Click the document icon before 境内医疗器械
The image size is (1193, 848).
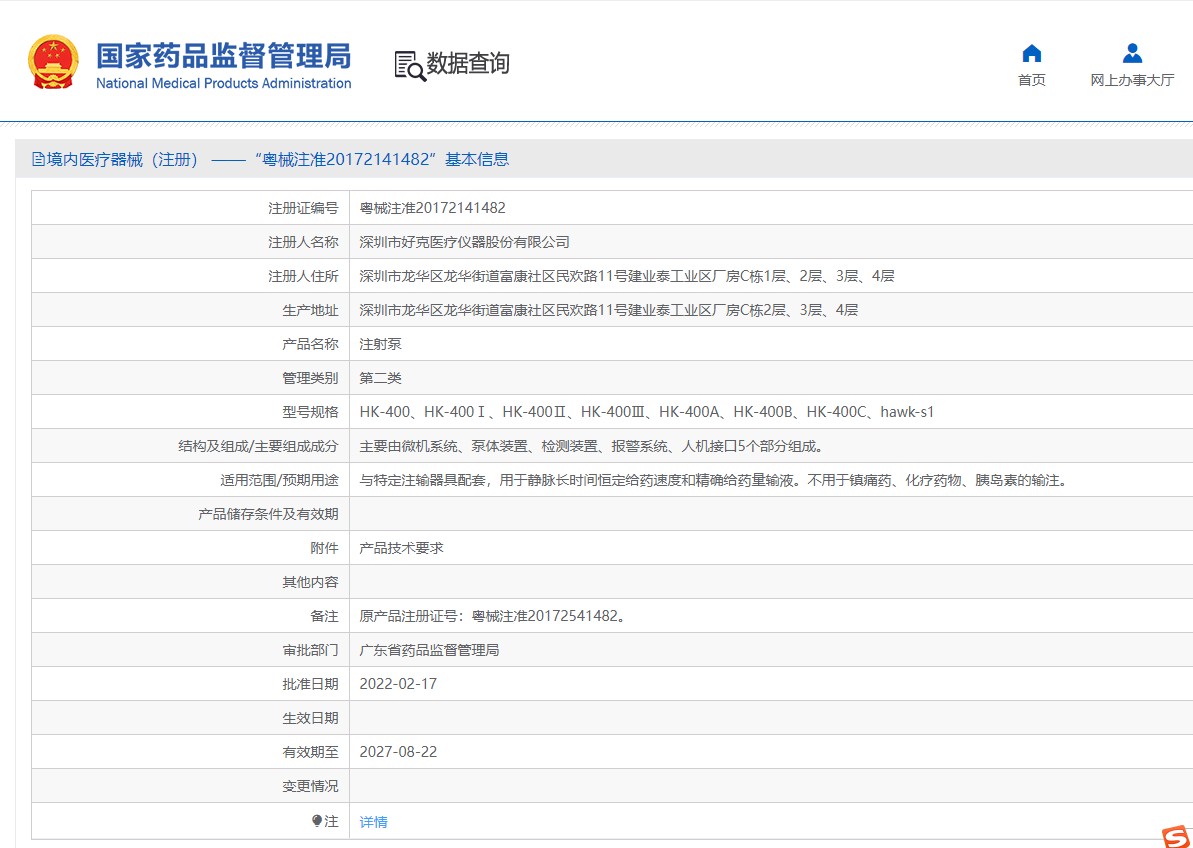point(38,160)
